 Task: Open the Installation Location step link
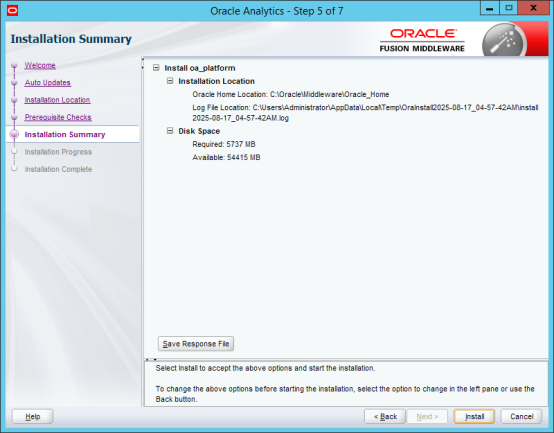coord(57,100)
